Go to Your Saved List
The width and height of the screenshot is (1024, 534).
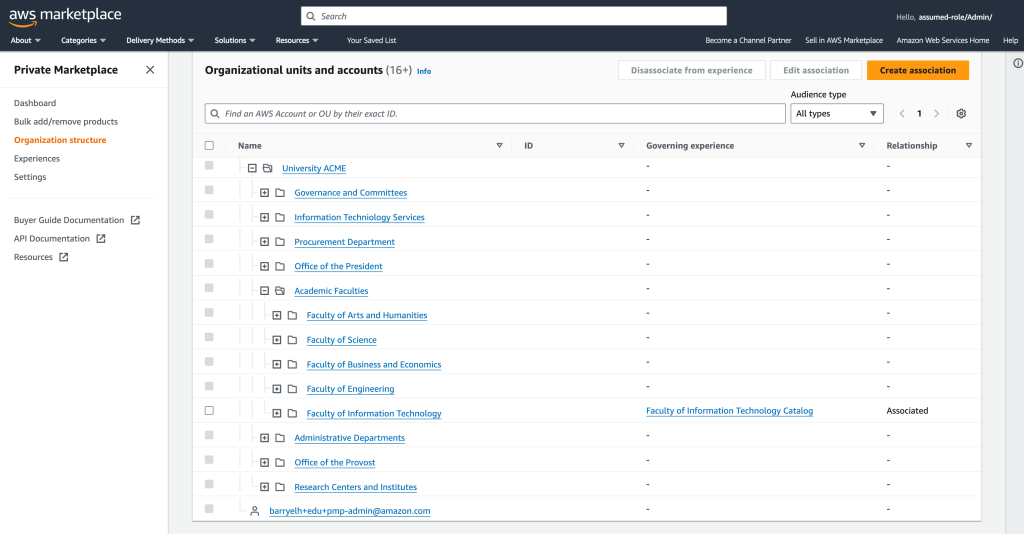tap(372, 40)
